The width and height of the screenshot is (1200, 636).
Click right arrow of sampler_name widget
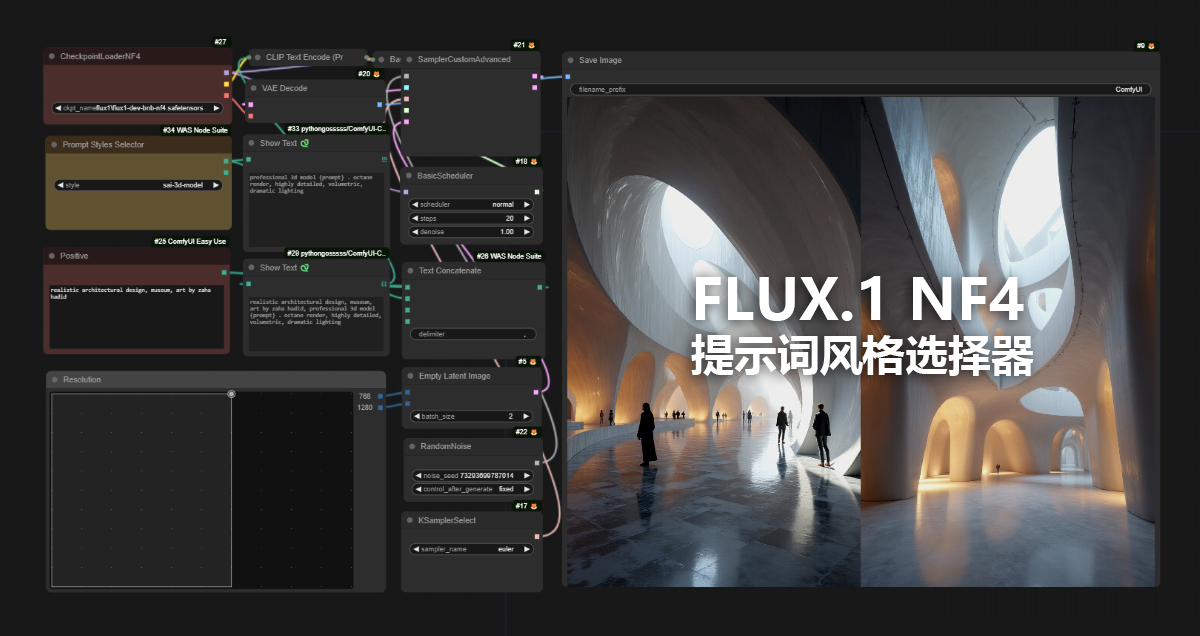[x=527, y=549]
